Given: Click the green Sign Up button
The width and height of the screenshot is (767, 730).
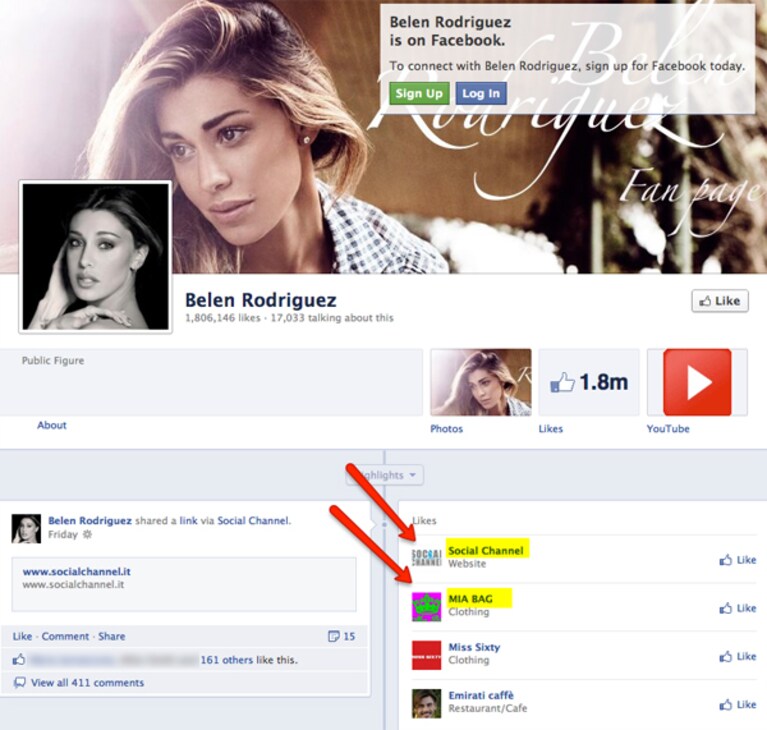Looking at the screenshot, I should (419, 93).
